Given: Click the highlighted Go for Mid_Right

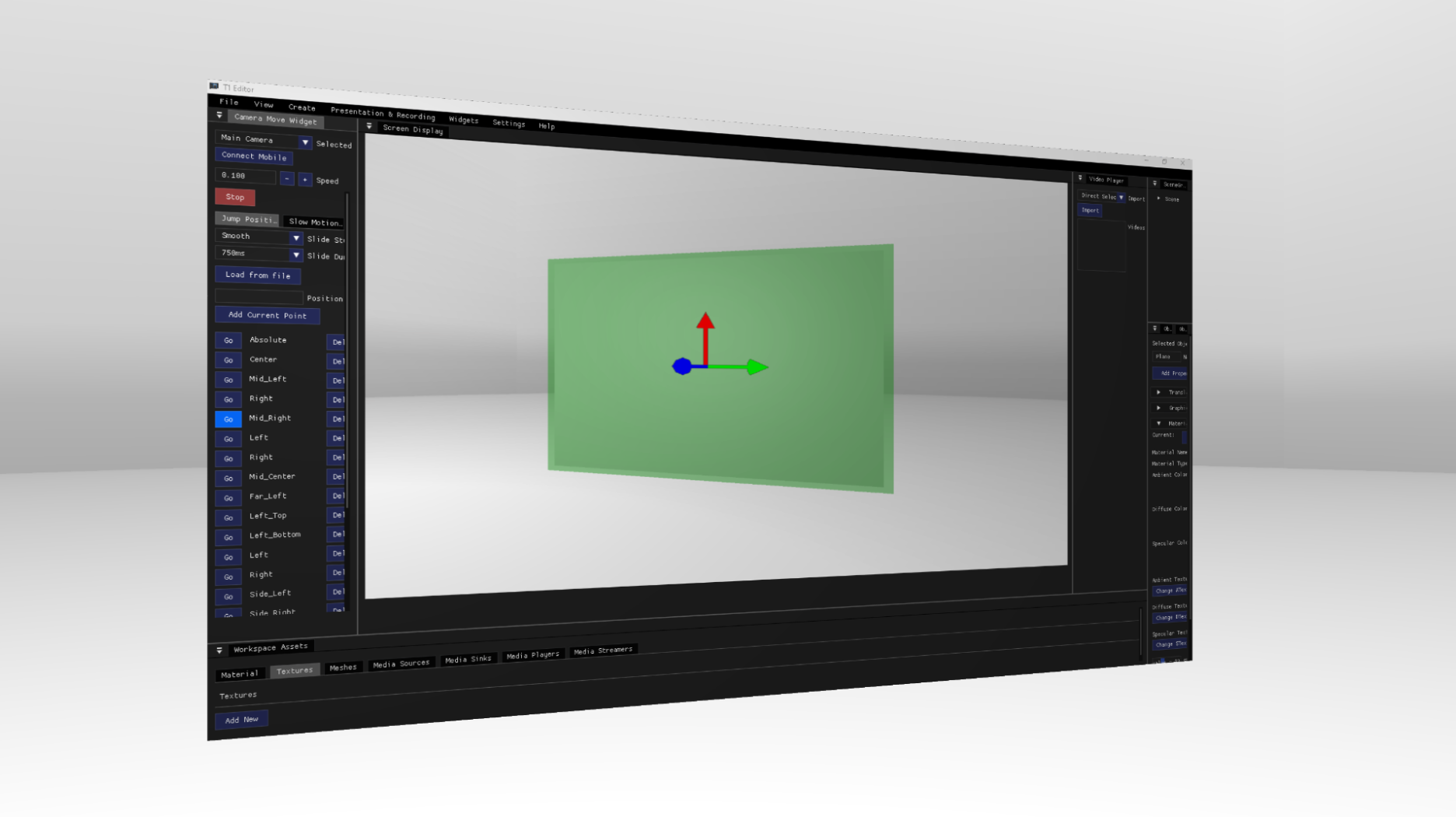Looking at the screenshot, I should click(229, 419).
